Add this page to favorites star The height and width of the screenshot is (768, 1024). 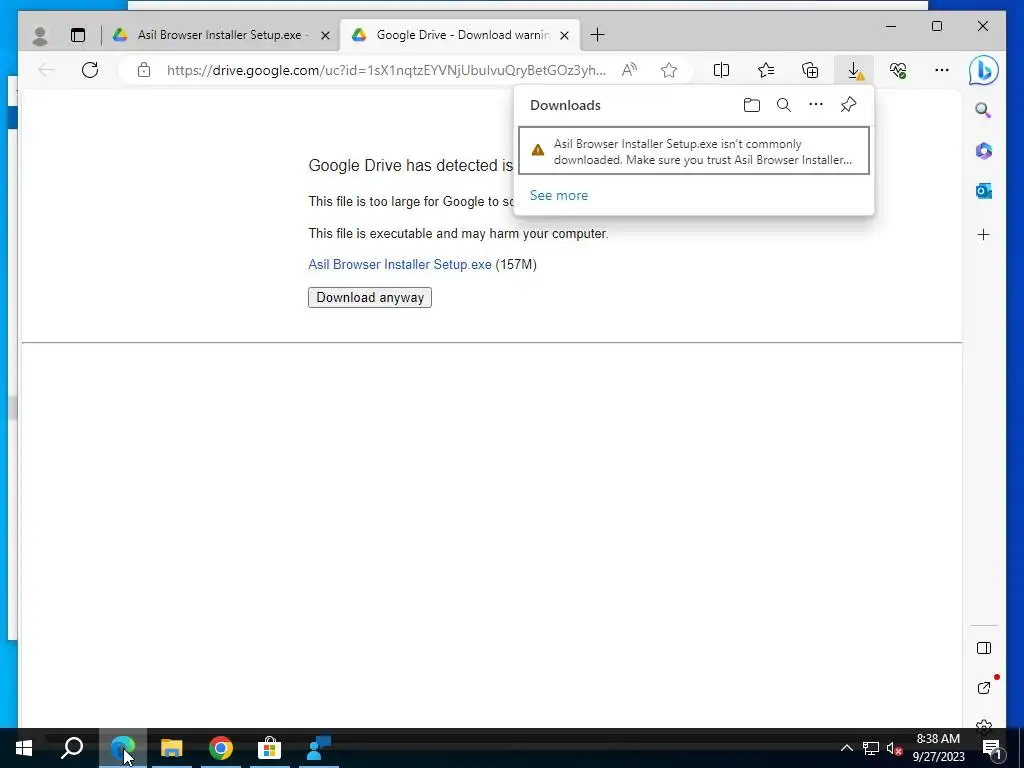[x=669, y=70]
